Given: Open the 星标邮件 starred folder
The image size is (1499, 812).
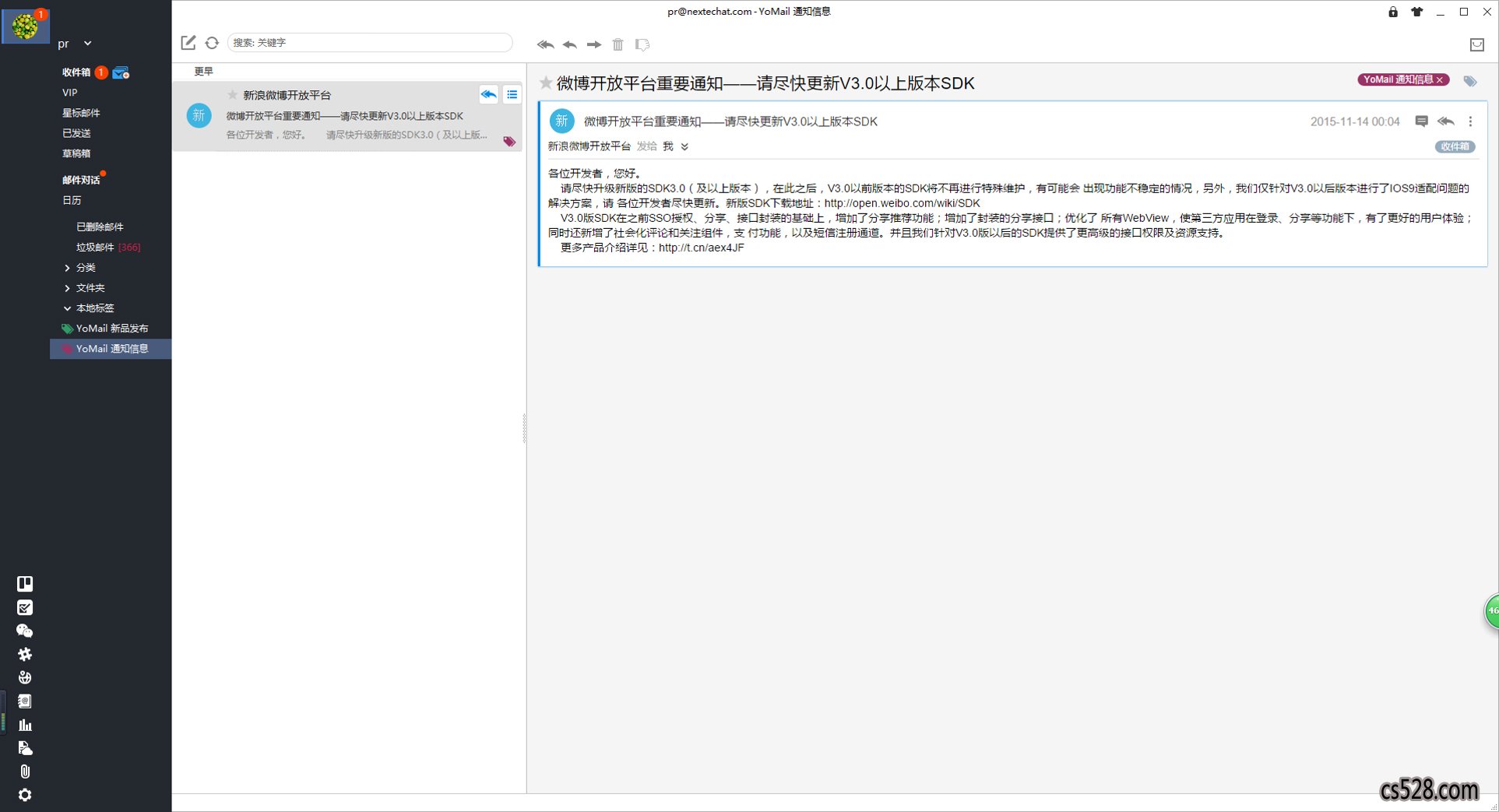Looking at the screenshot, I should 81,113.
